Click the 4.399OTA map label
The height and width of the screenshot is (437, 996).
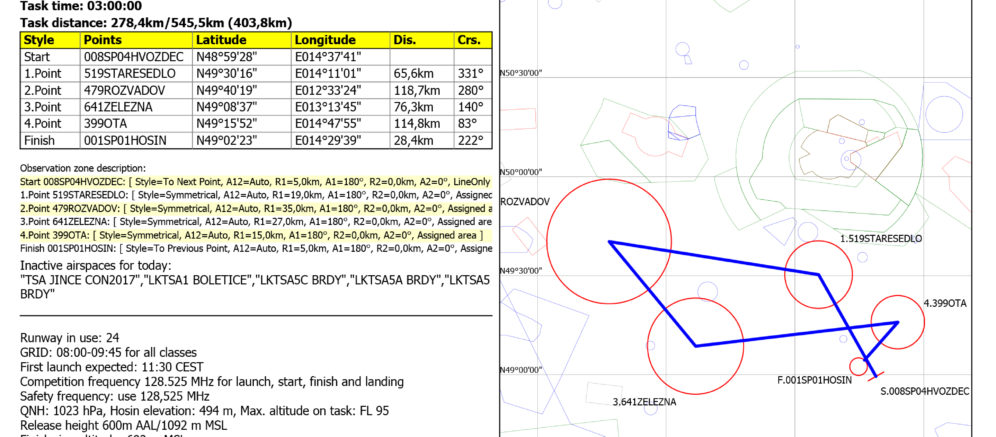944,302
